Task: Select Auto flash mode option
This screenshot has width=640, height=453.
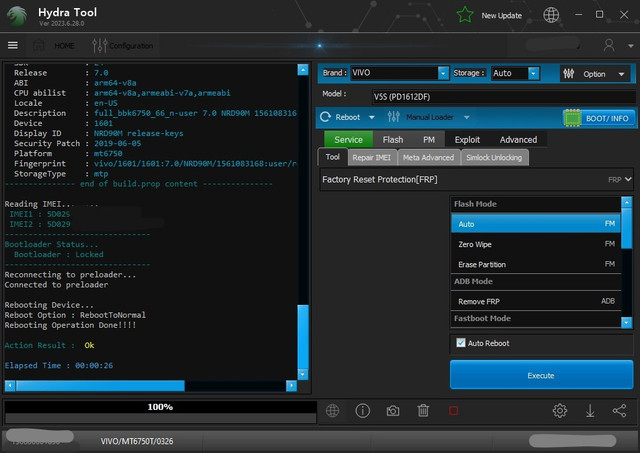Action: [536, 224]
